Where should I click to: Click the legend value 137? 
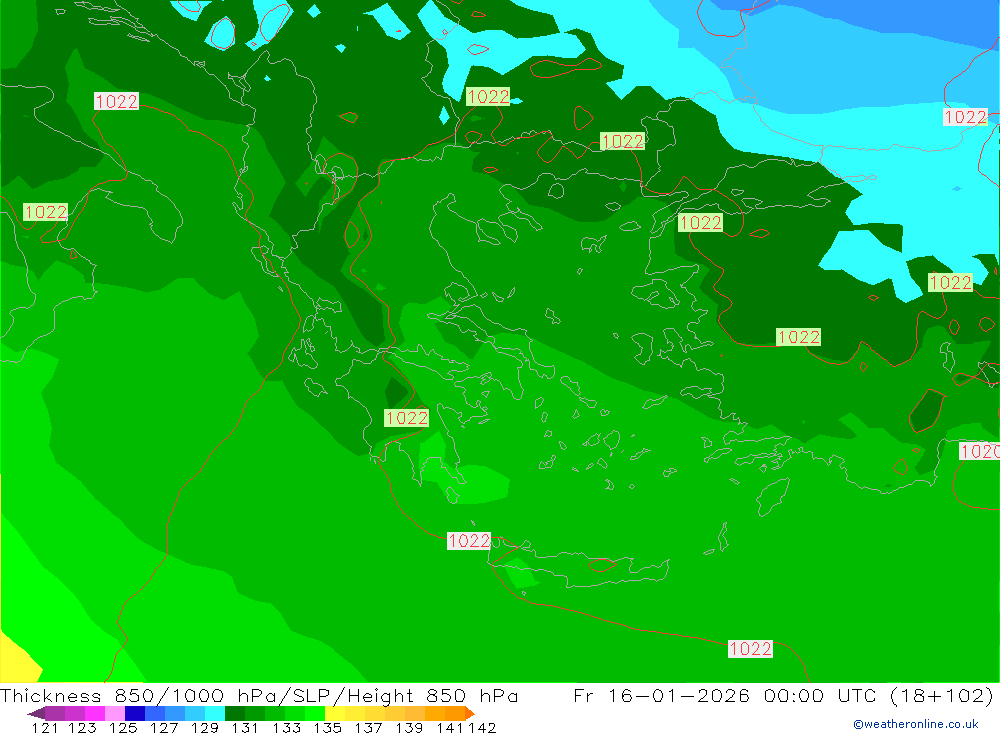[x=368, y=727]
